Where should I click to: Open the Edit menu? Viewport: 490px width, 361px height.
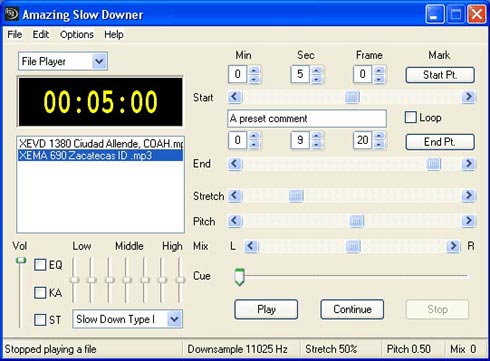click(x=41, y=34)
